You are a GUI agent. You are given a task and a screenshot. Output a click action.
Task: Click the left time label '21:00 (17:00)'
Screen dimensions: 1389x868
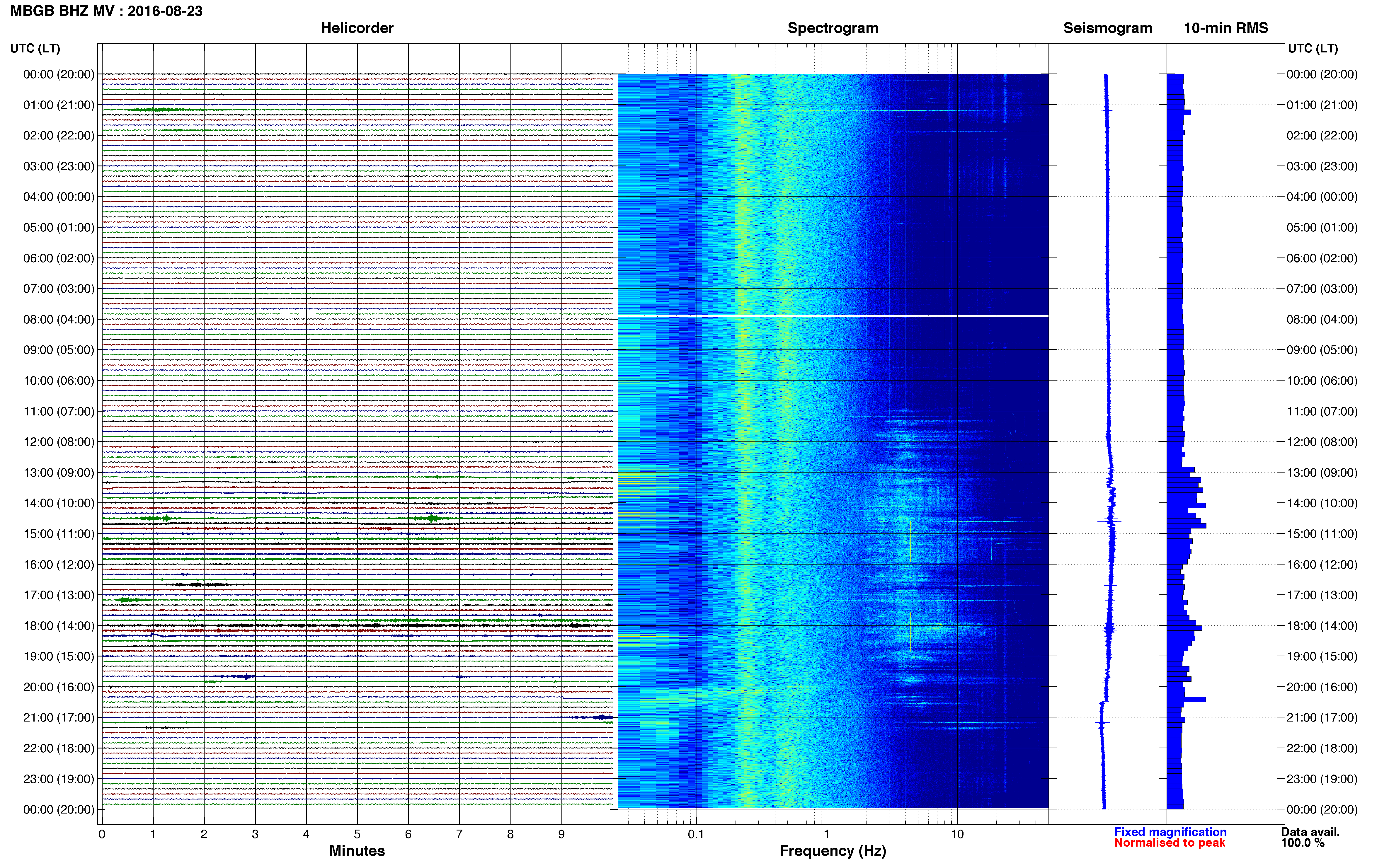59,718
